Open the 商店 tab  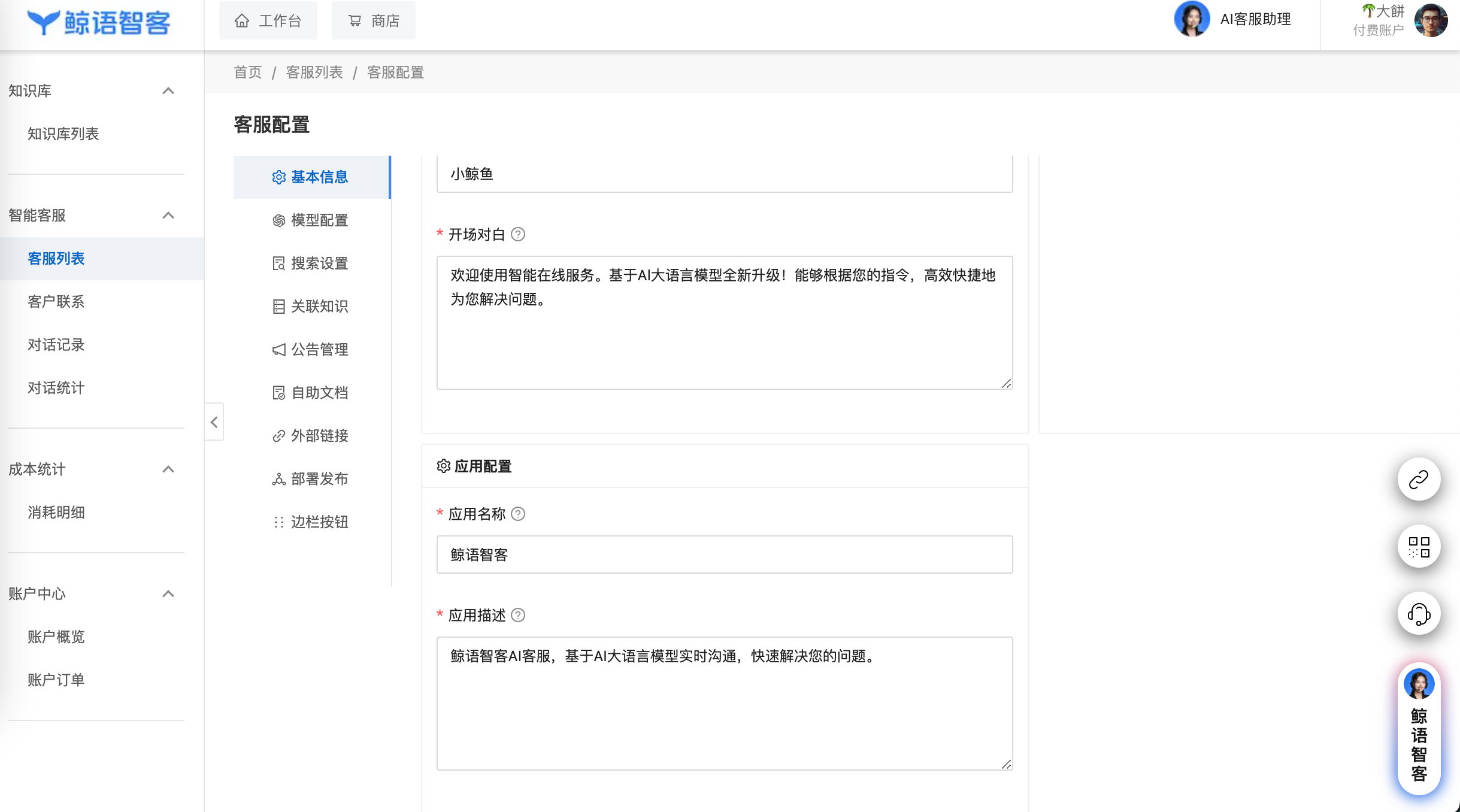(x=374, y=21)
